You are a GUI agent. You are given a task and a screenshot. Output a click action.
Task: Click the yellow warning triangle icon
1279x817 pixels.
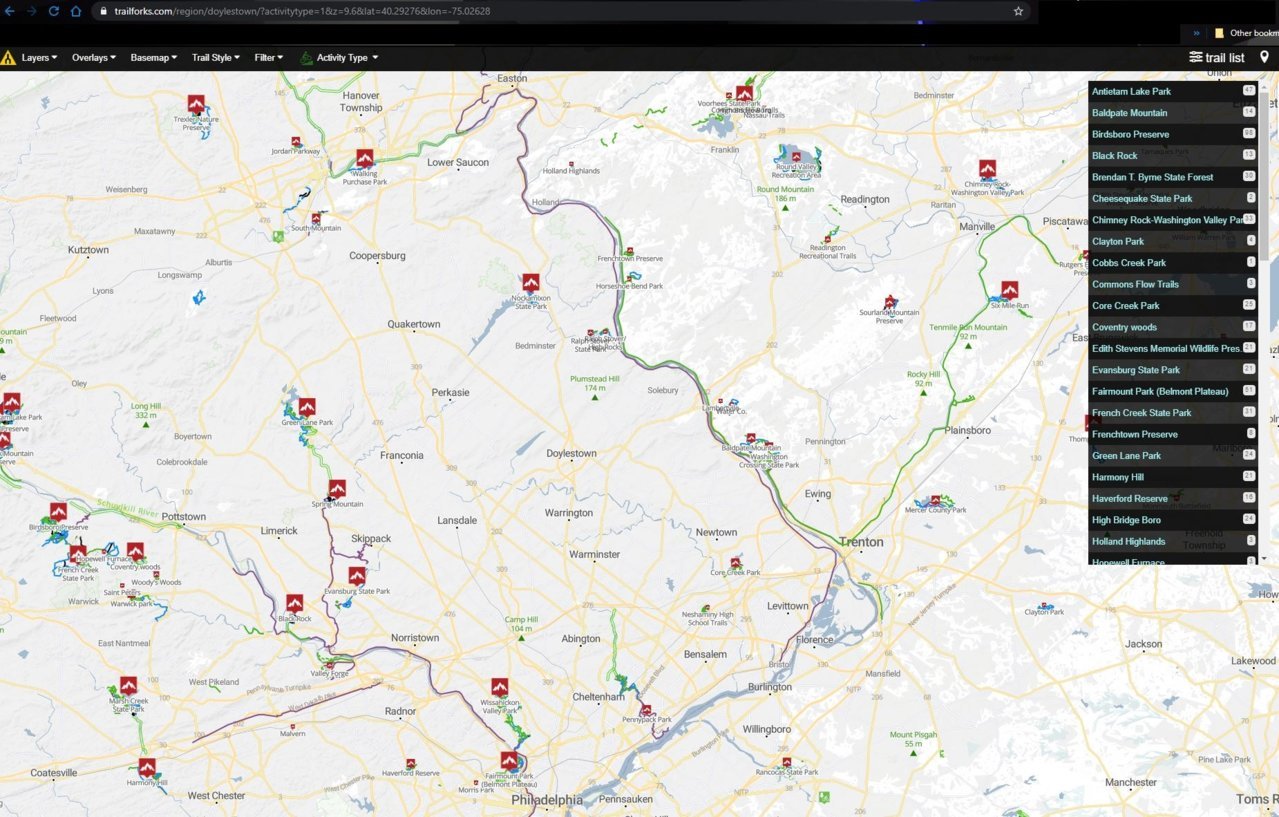click(x=8, y=58)
